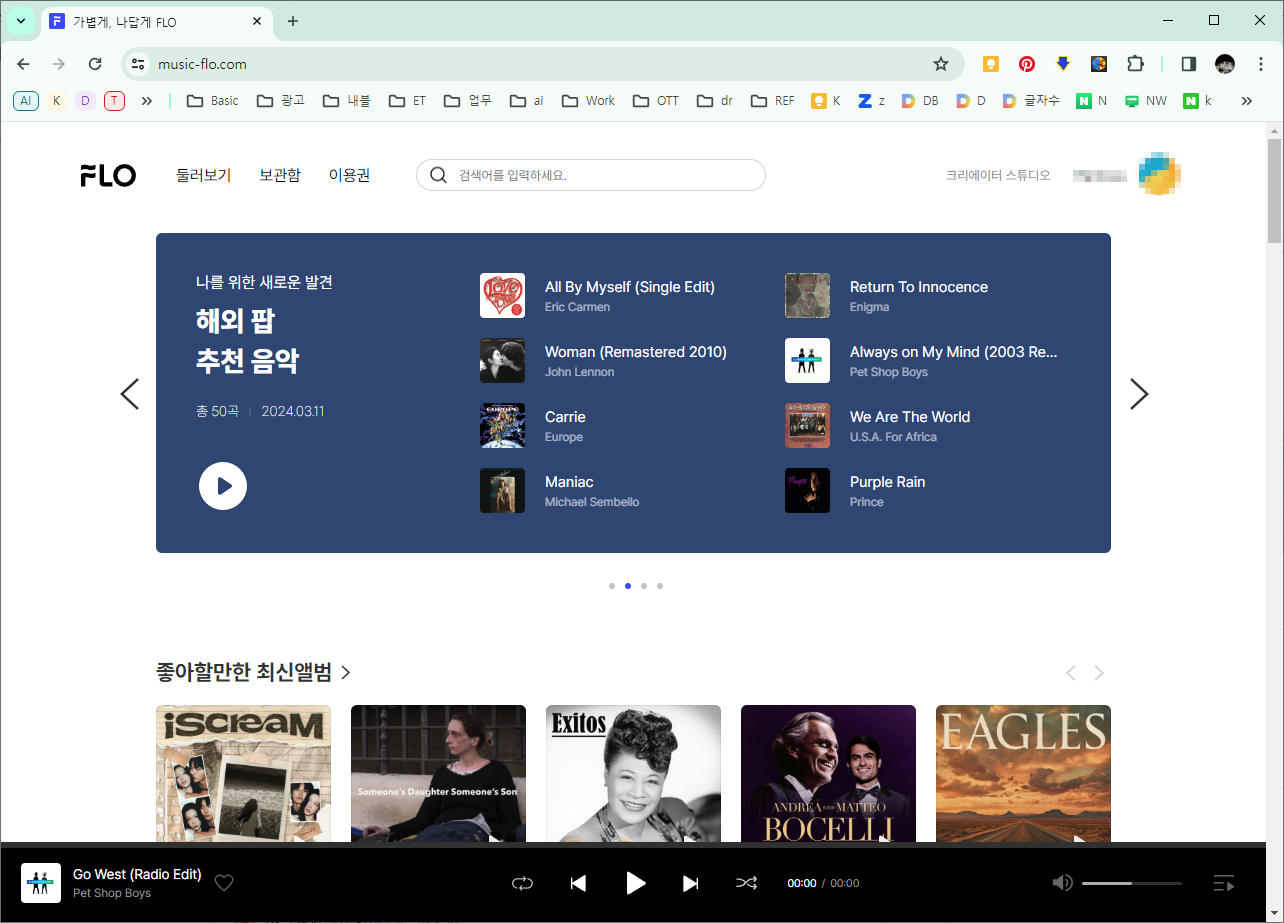Click Always on My Mind album art
The width and height of the screenshot is (1284, 923).
(x=807, y=361)
